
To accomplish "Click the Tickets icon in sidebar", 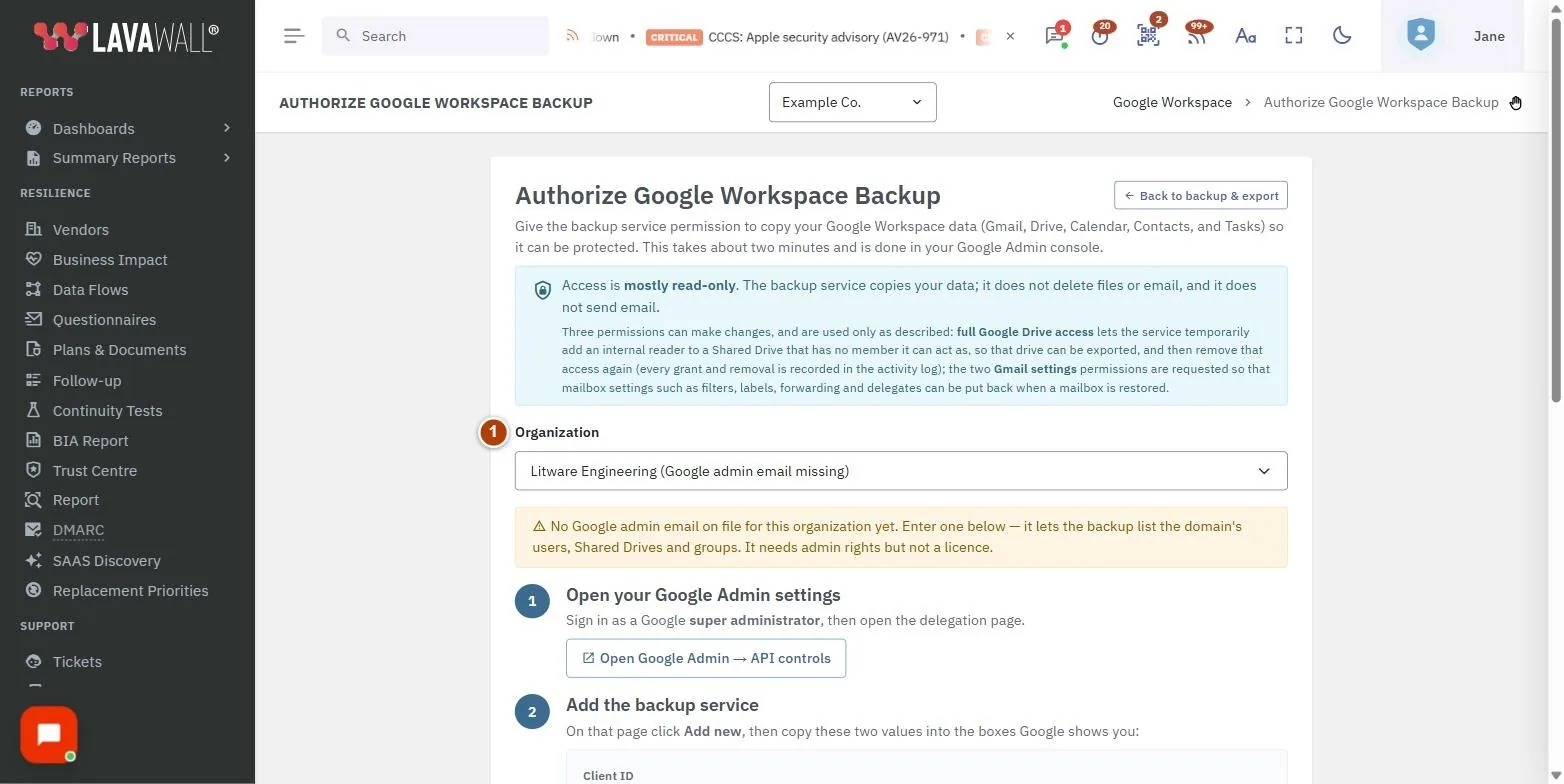I will (x=34, y=661).
